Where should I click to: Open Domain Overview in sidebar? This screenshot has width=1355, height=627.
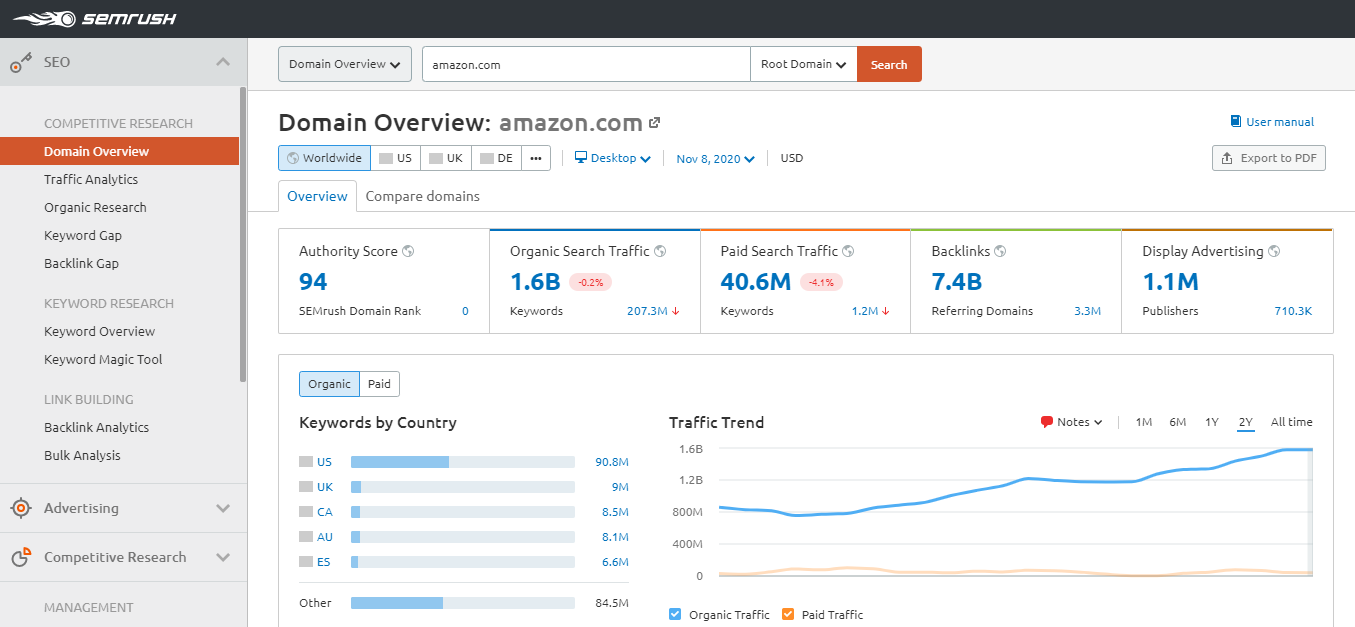(119, 151)
